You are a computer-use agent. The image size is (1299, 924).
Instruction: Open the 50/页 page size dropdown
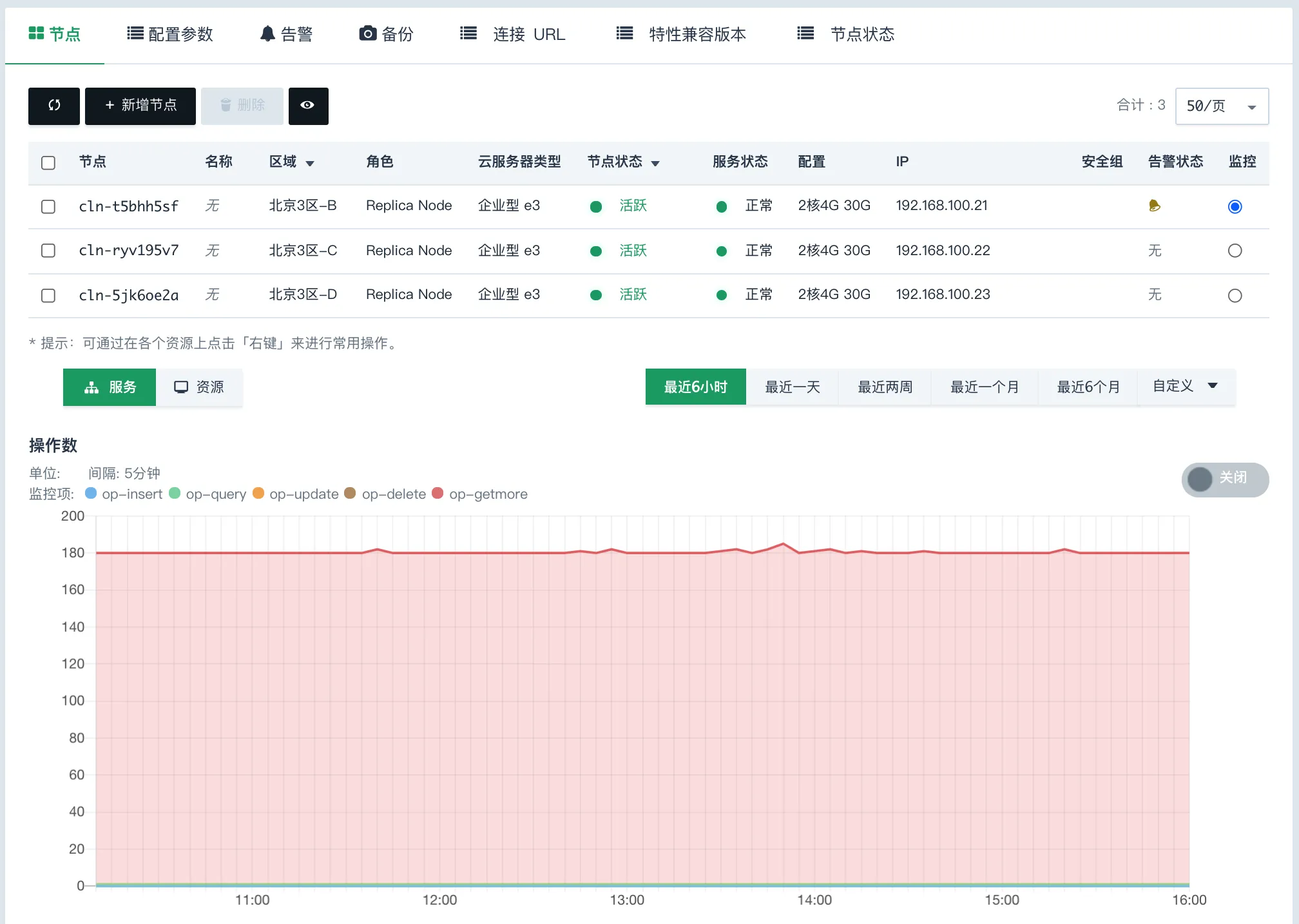click(x=1221, y=106)
